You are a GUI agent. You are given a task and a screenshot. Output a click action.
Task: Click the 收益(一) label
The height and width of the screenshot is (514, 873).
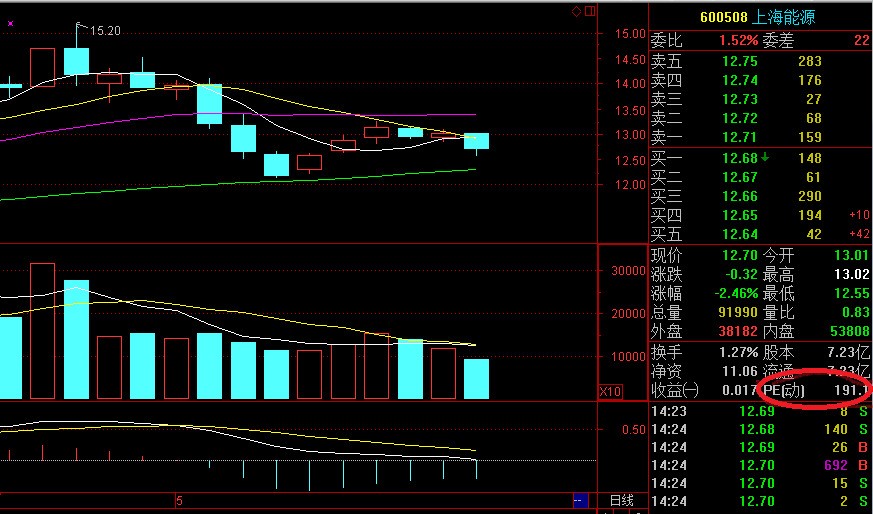(x=673, y=390)
